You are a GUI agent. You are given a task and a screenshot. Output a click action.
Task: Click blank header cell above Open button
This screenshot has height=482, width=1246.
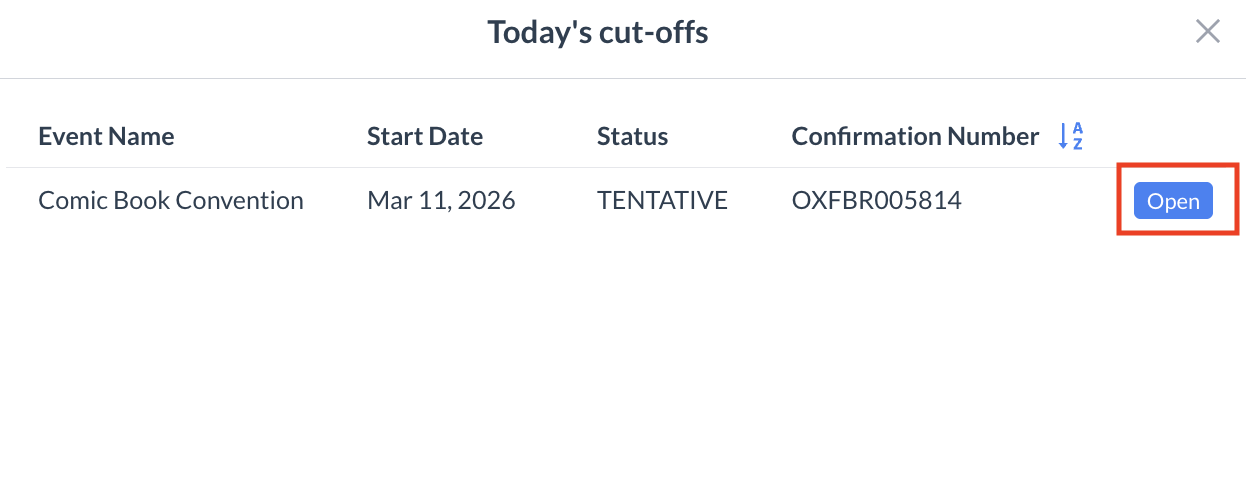(x=1173, y=137)
